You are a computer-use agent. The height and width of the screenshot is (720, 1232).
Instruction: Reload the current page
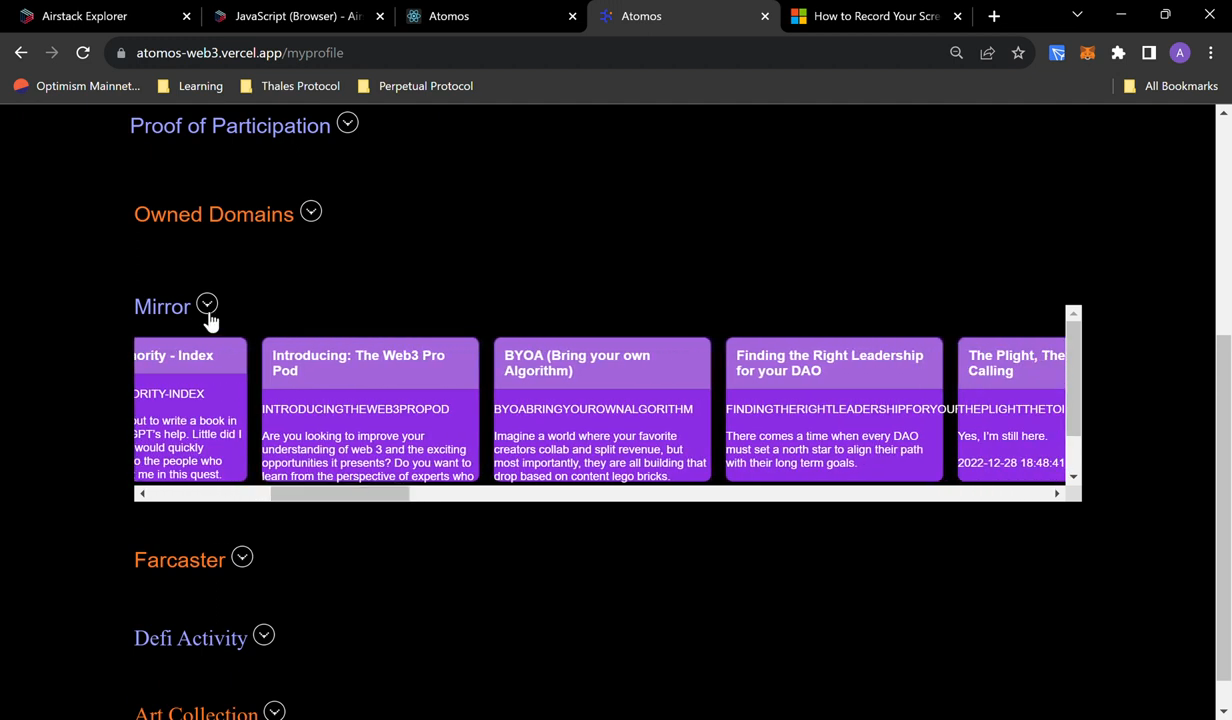pyautogui.click(x=83, y=53)
